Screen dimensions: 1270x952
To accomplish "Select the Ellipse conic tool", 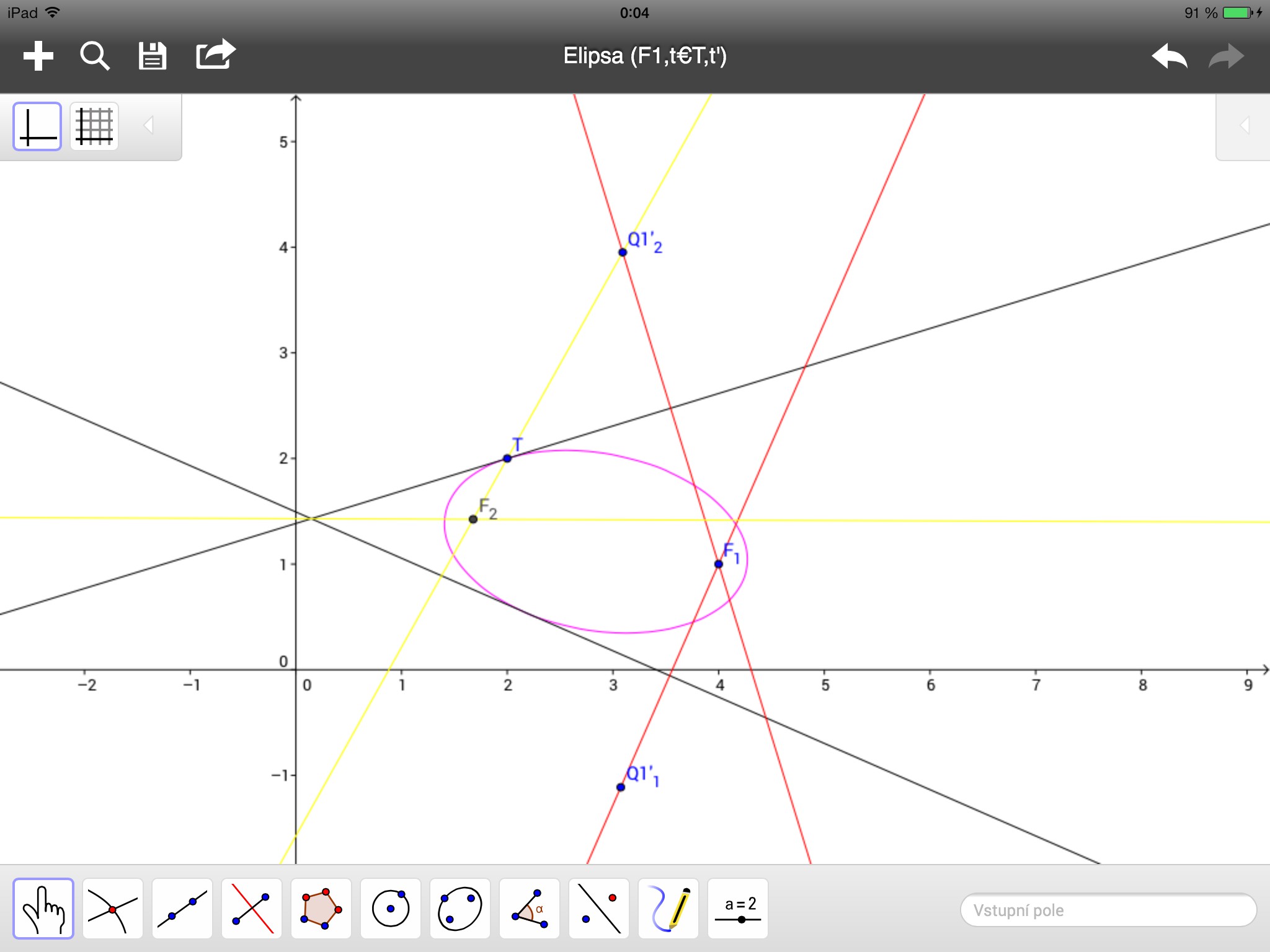I will (460, 909).
